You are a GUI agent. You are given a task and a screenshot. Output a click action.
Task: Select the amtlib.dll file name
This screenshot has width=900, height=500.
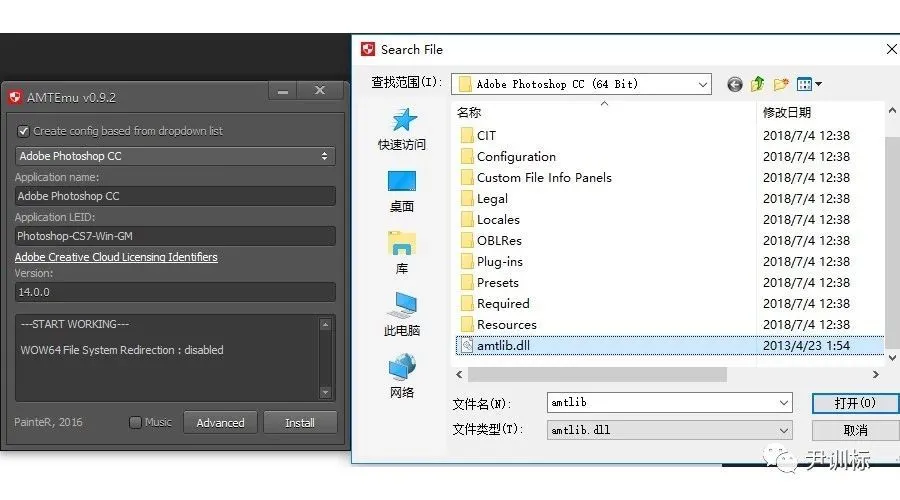(x=503, y=346)
